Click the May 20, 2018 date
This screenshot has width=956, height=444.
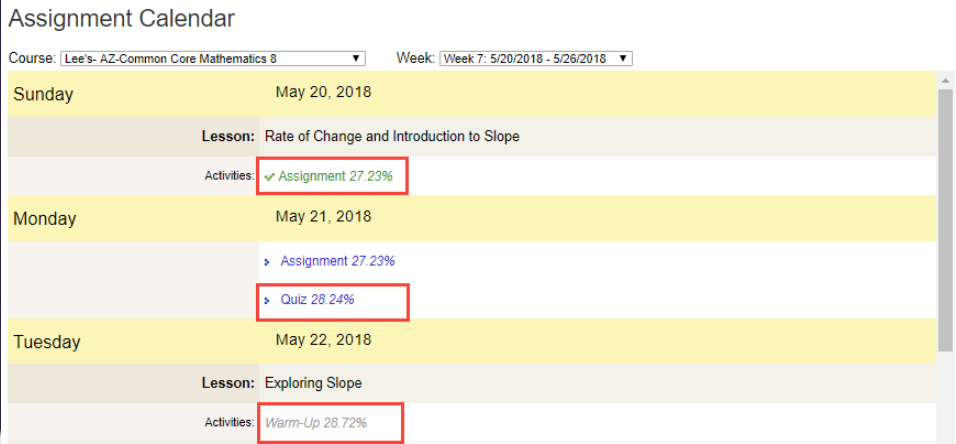tap(323, 93)
